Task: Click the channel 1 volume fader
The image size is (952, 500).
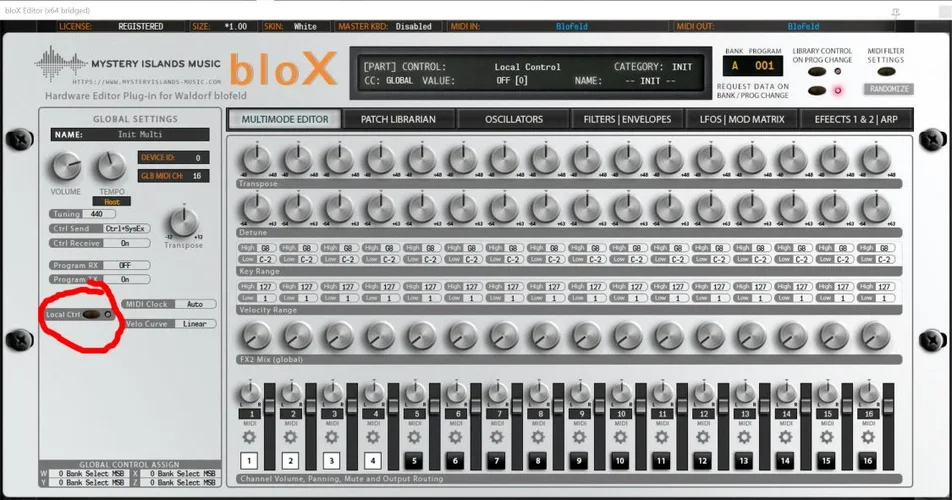Action: point(269,407)
